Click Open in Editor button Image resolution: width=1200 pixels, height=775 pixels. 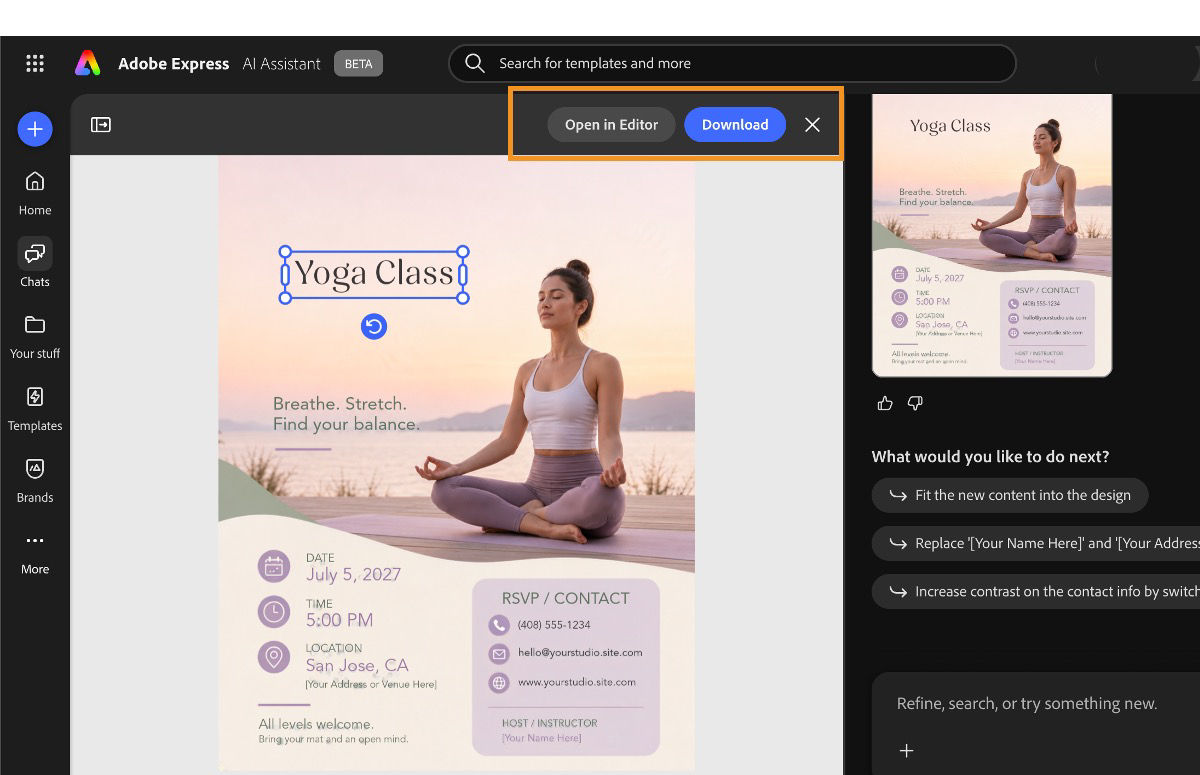(x=611, y=125)
